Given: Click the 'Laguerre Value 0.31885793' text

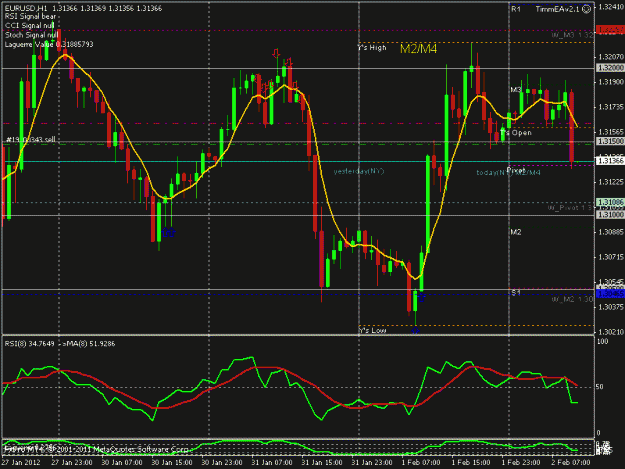Looking at the screenshot, I should [x=49, y=44].
